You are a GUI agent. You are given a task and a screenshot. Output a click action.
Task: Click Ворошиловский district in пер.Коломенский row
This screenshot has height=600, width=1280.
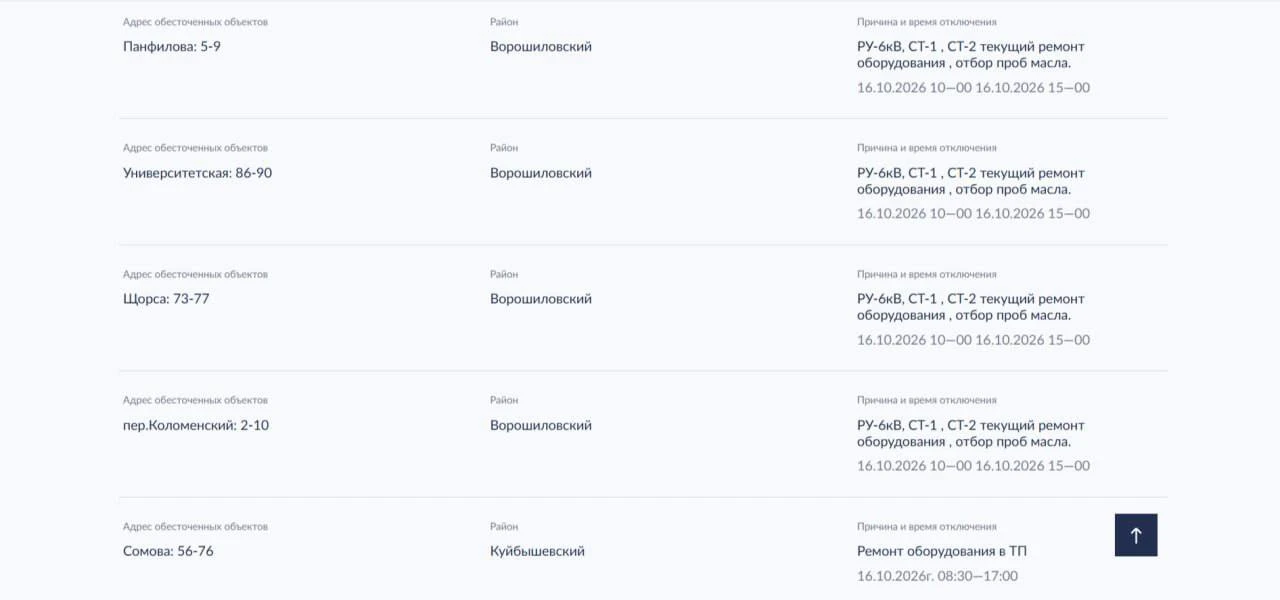[x=541, y=425]
